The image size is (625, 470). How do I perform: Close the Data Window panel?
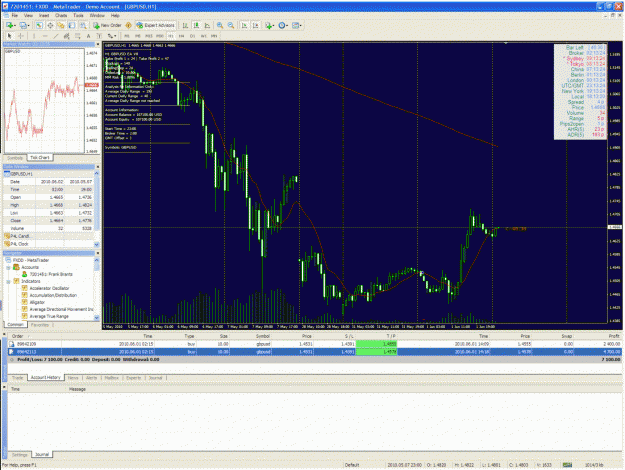pyautogui.click(x=98, y=167)
